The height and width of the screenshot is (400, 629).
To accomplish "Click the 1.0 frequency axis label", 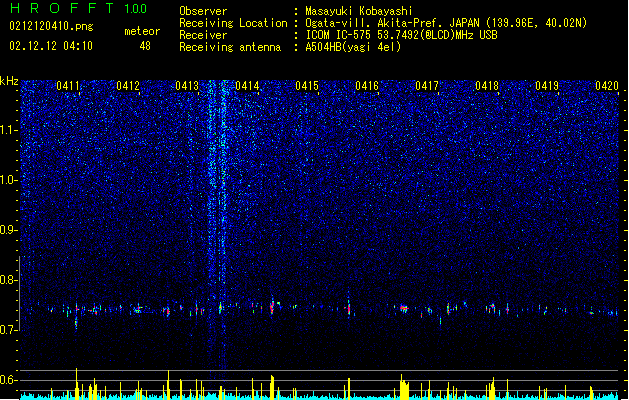I will (9, 180).
